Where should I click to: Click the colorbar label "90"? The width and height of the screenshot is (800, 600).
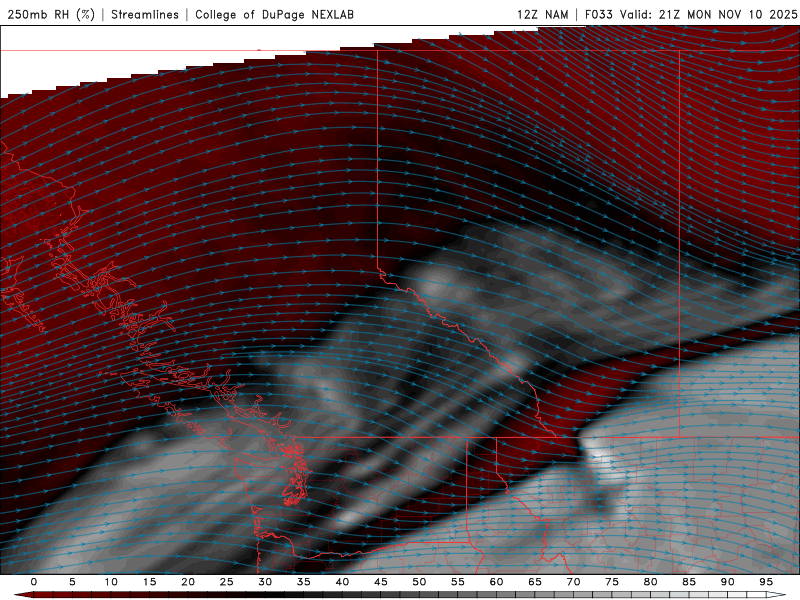click(x=727, y=582)
